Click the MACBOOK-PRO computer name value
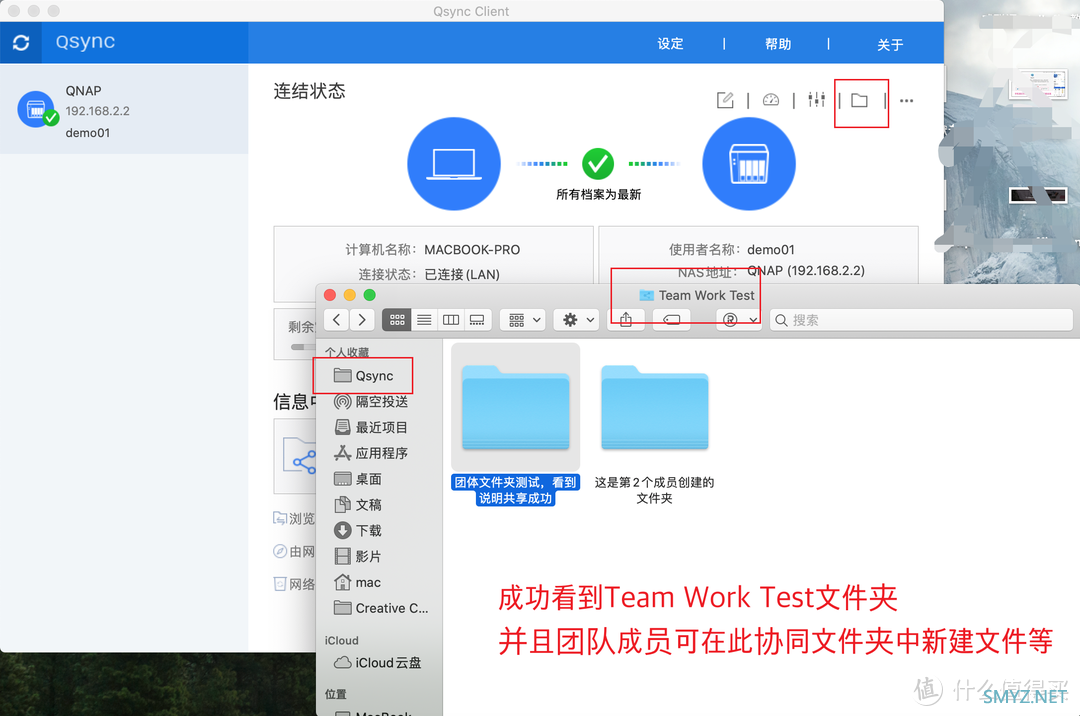Viewport: 1080px width, 716px height. (x=472, y=250)
